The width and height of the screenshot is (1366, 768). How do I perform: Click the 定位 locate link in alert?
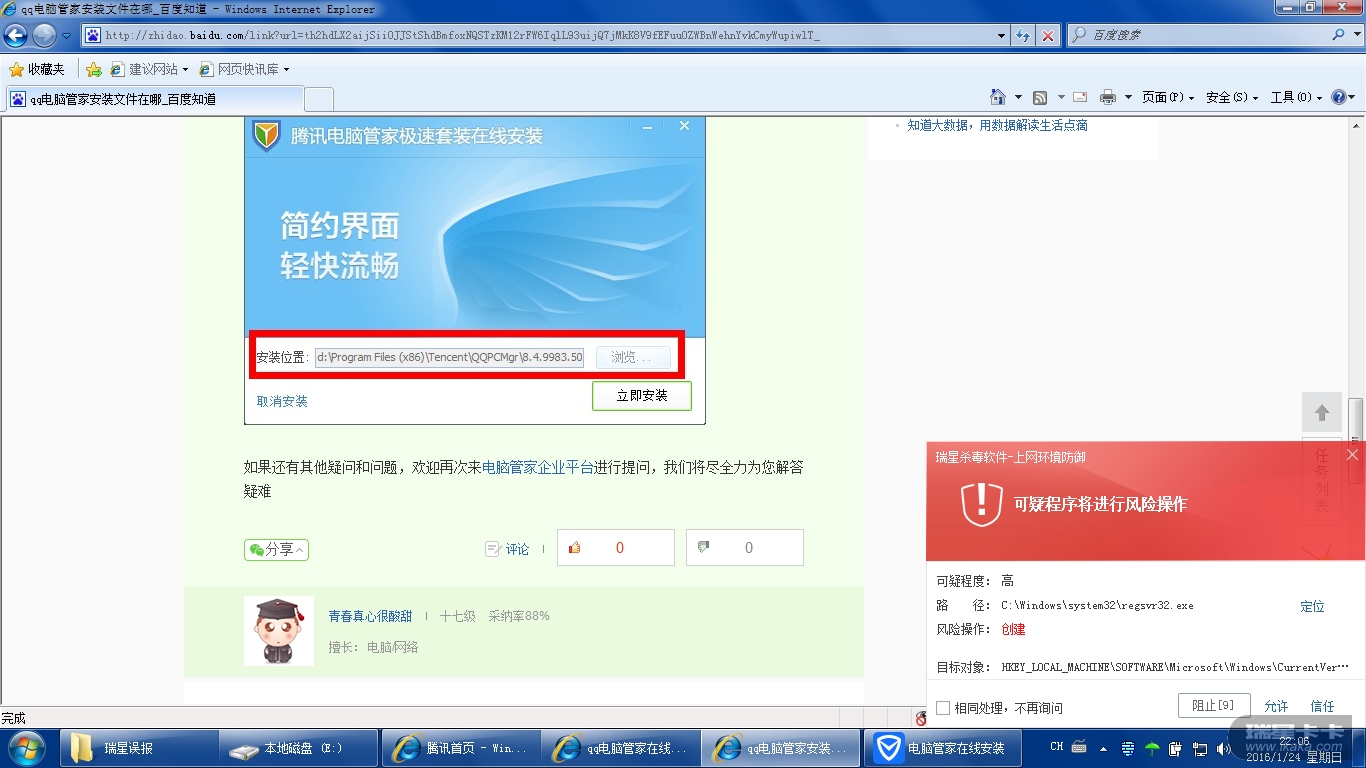tap(1312, 606)
